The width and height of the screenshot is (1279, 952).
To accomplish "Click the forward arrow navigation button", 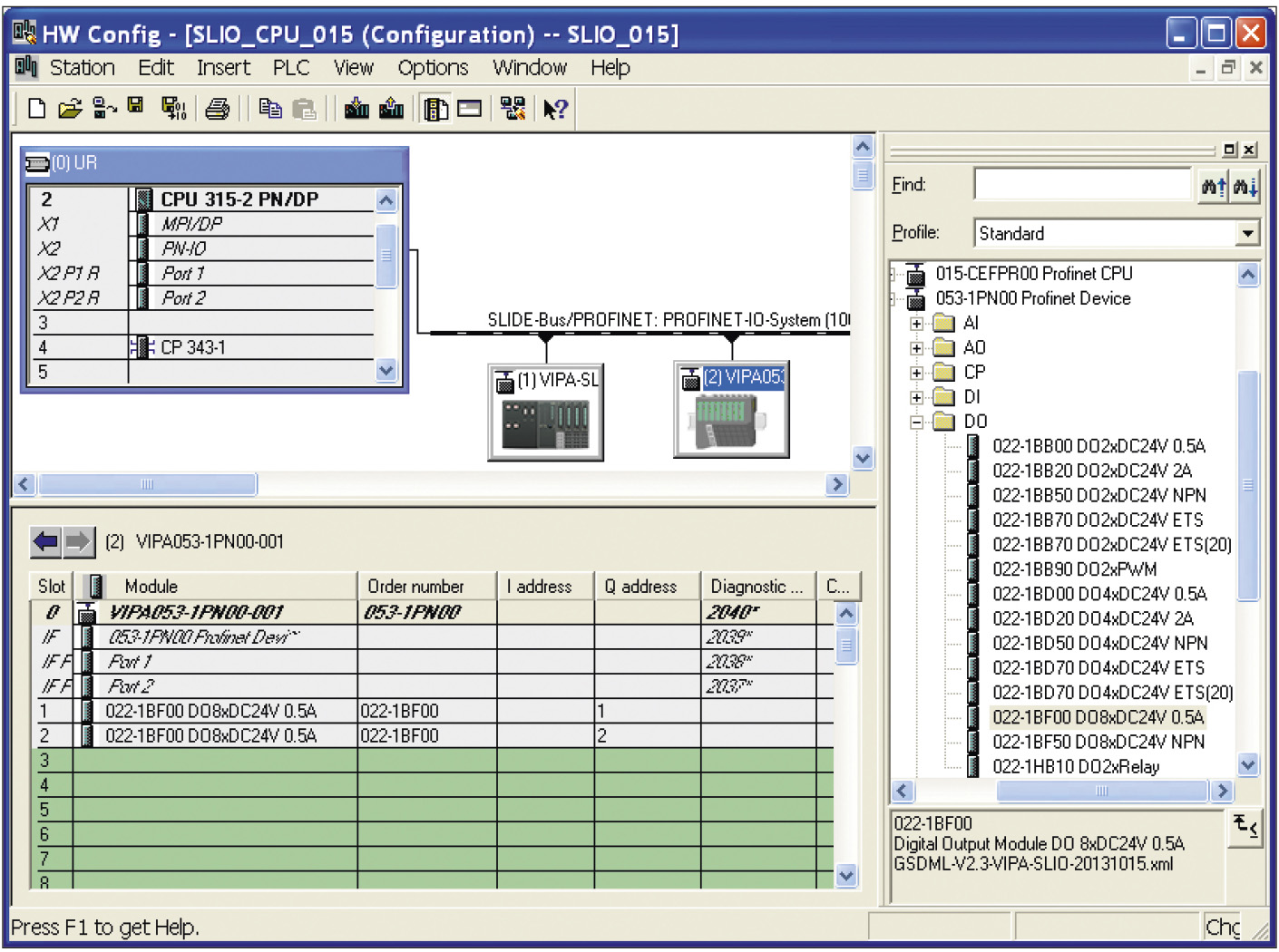I will point(79,542).
